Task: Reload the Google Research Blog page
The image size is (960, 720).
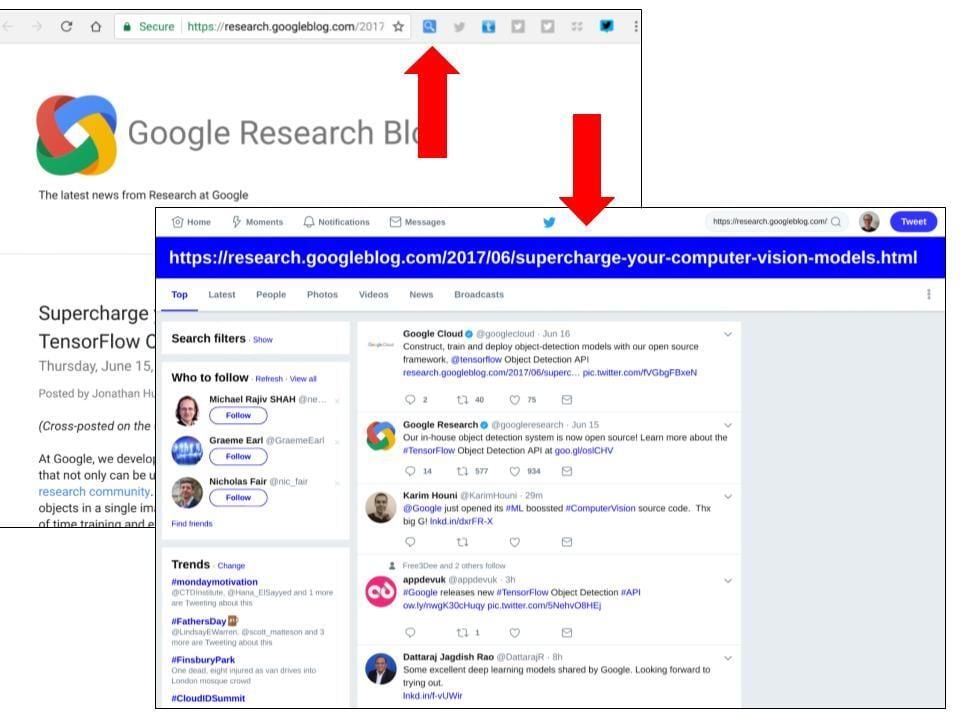Action: point(66,26)
